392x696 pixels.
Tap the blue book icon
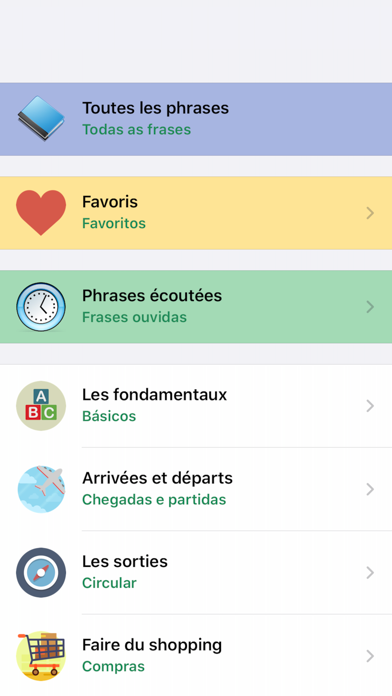point(41,119)
